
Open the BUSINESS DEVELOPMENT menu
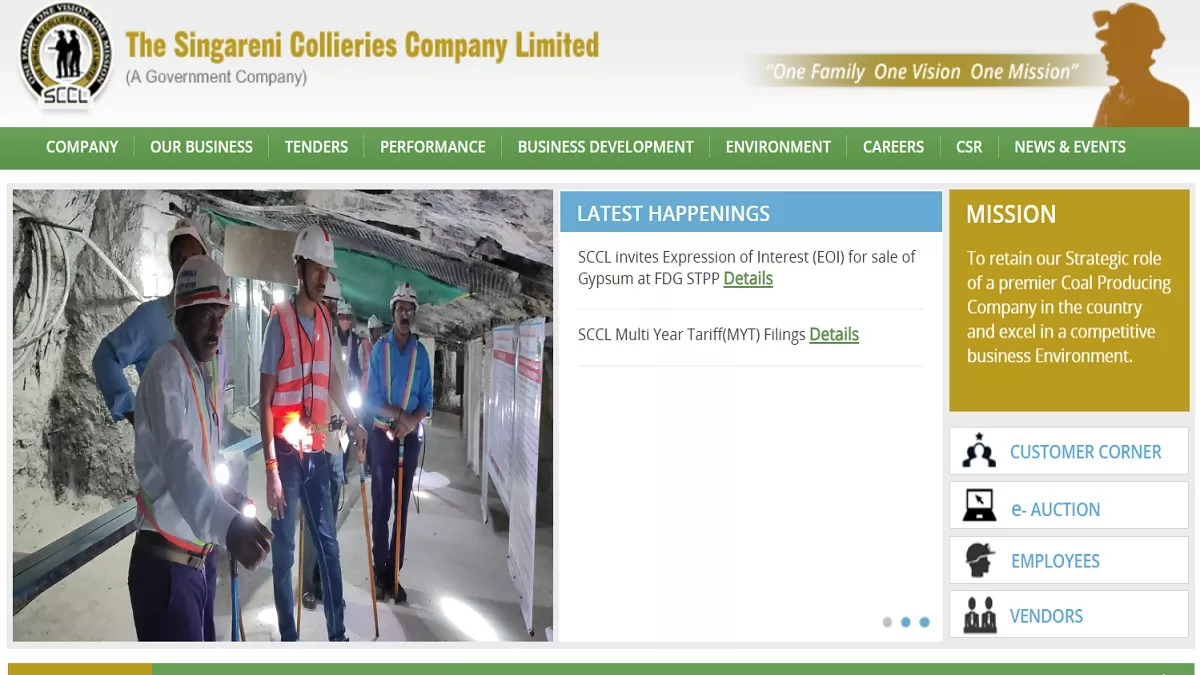[x=606, y=147]
